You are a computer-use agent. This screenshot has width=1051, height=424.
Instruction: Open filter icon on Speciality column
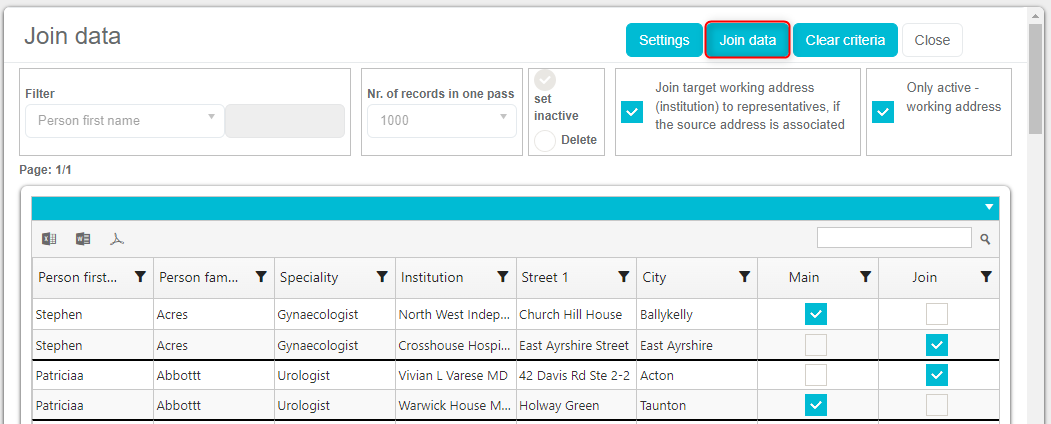382,277
